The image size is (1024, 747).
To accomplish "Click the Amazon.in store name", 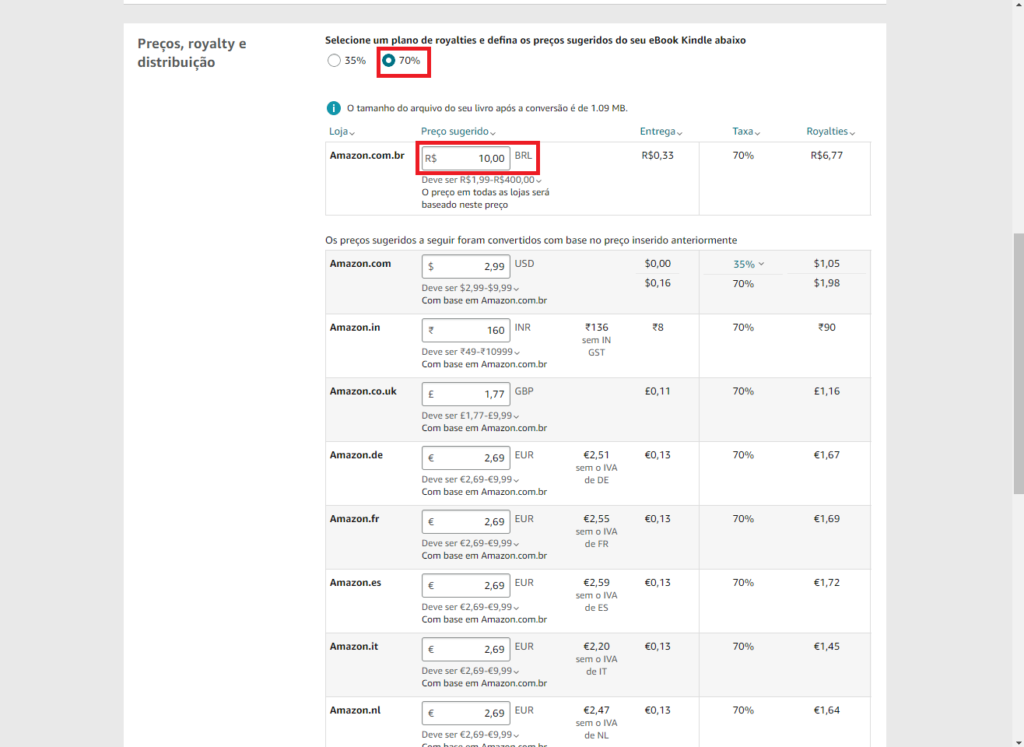I will [355, 328].
